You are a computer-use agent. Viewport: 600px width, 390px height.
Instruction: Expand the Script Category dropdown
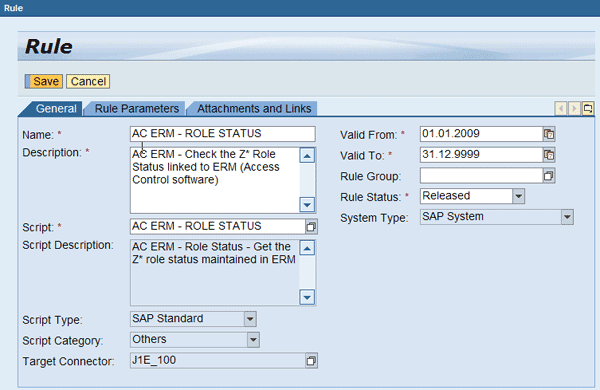tap(253, 340)
